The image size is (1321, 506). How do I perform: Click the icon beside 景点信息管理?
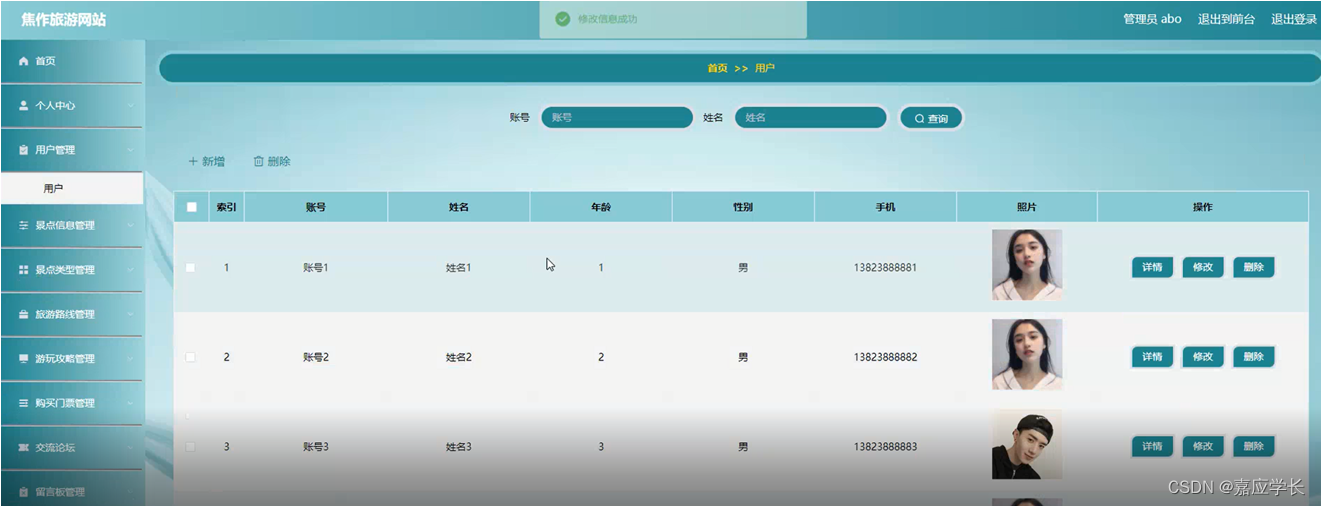pyautogui.click(x=24, y=226)
